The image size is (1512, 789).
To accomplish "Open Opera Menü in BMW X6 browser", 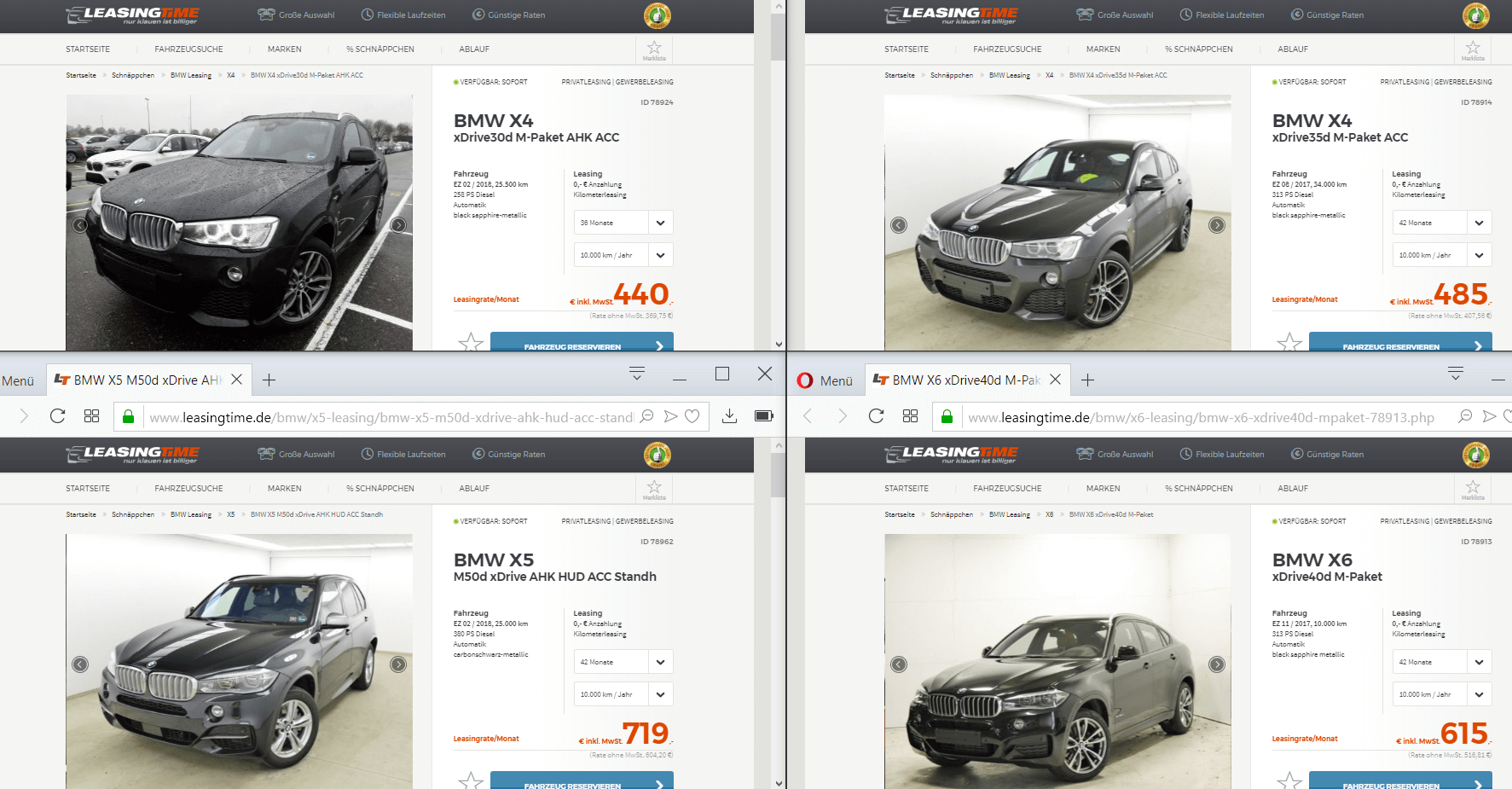I will click(825, 380).
